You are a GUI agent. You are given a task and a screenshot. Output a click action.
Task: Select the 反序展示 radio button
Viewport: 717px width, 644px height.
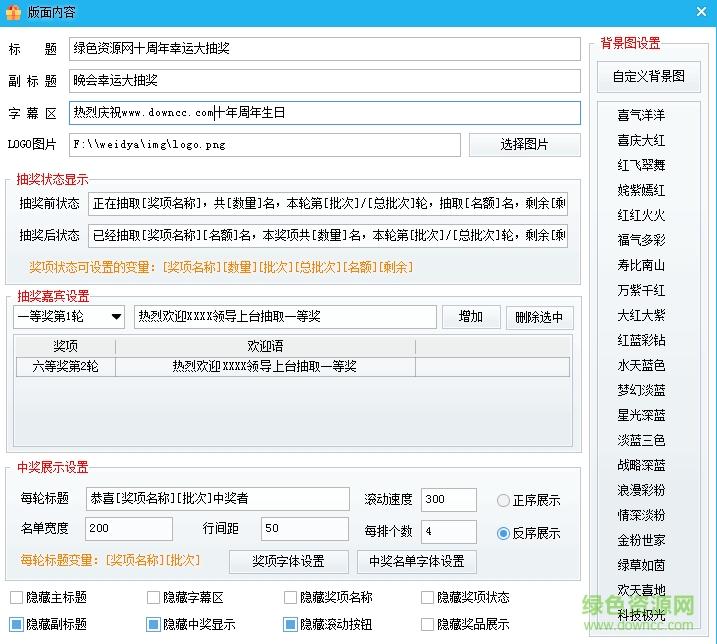pyautogui.click(x=504, y=532)
